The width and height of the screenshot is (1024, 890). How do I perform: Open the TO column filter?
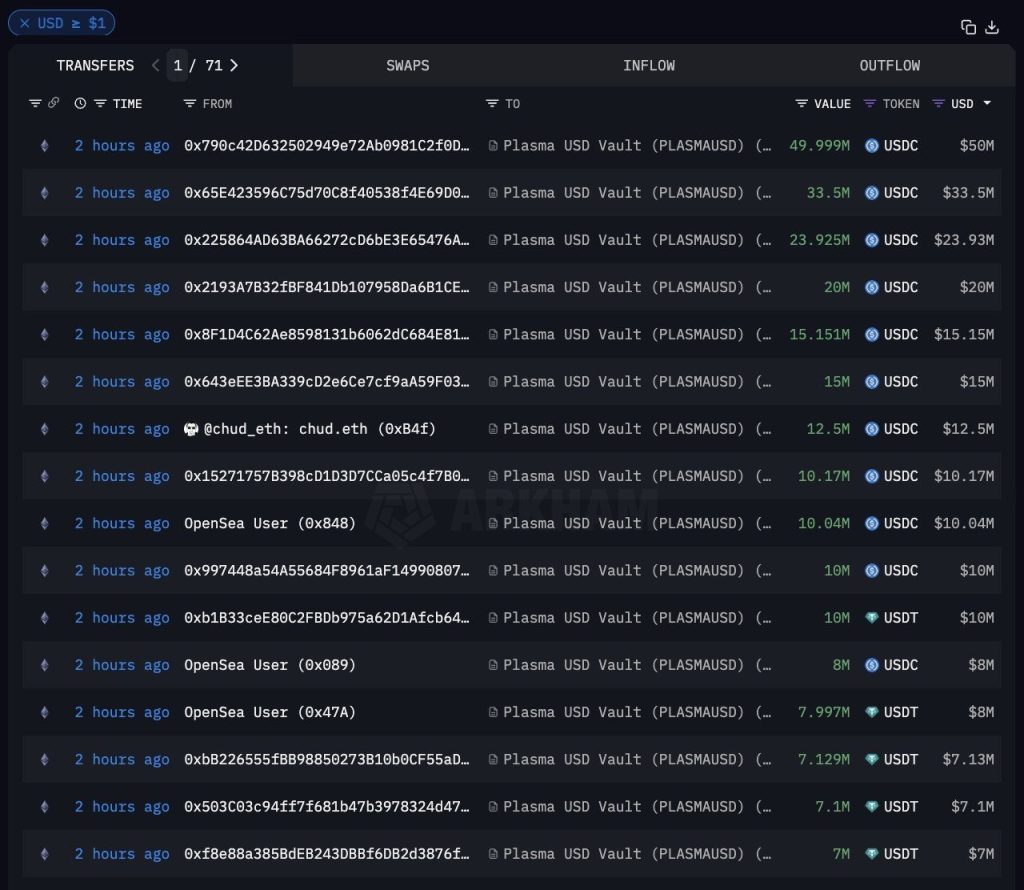coord(492,104)
